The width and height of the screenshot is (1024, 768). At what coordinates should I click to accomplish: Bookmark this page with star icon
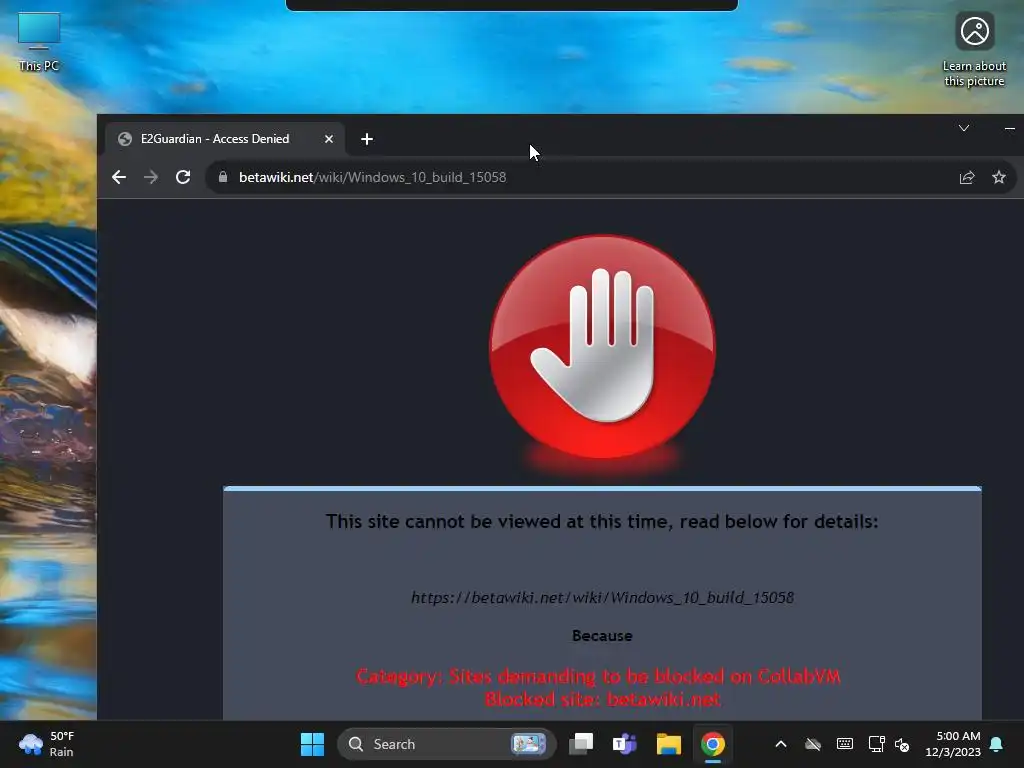point(999,177)
